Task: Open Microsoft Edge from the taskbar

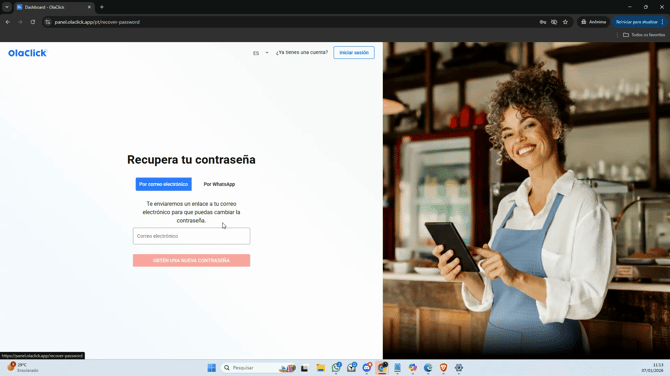Action: (x=428, y=367)
